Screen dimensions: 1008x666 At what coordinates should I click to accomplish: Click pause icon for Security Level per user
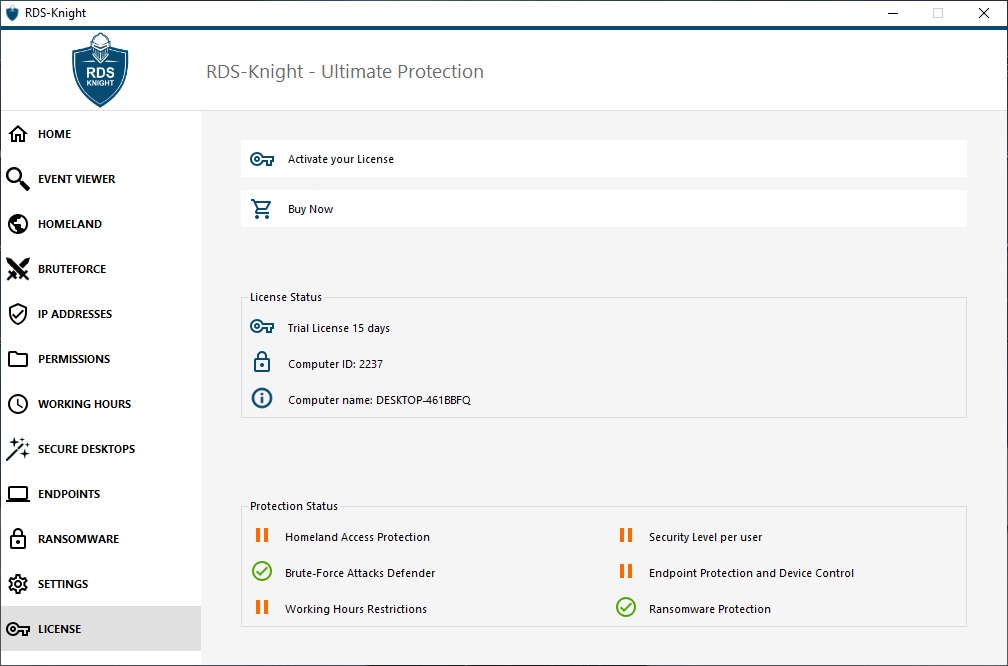(626, 535)
